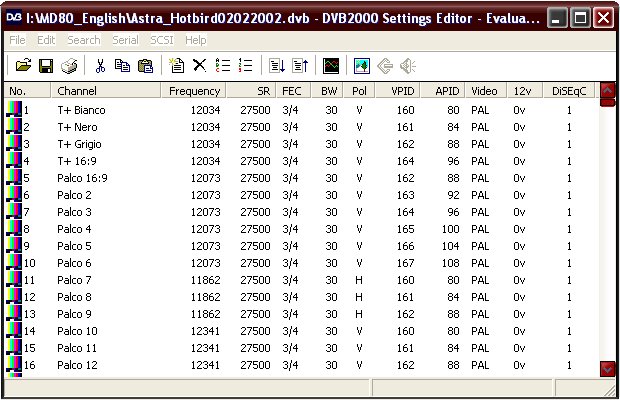Viewport: 620px width, 400px height.
Task: Select the Palco 12 channel
Action: (77, 365)
